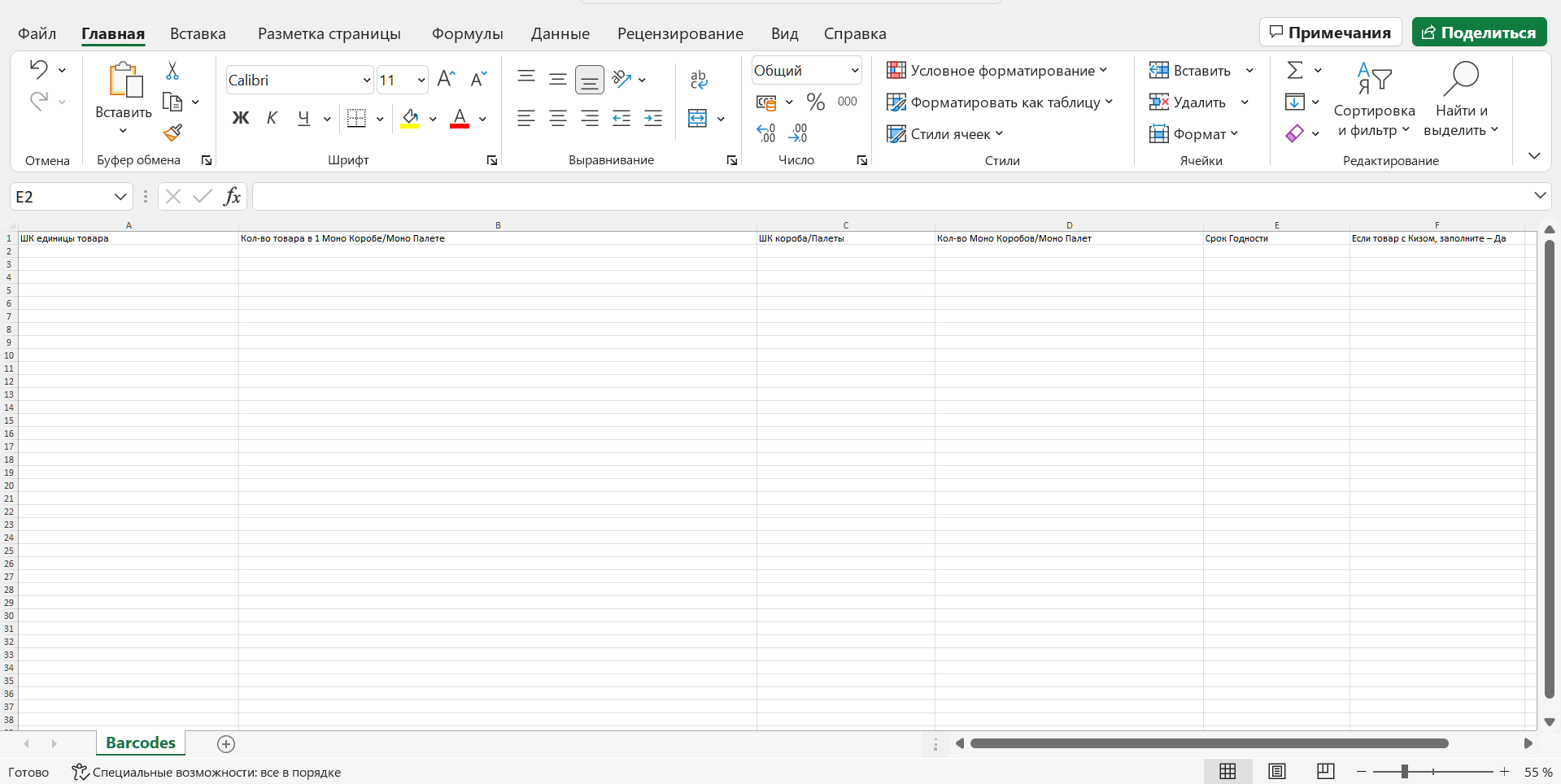Click the AutoSum sigma icon
The image size is (1561, 784).
tap(1294, 71)
